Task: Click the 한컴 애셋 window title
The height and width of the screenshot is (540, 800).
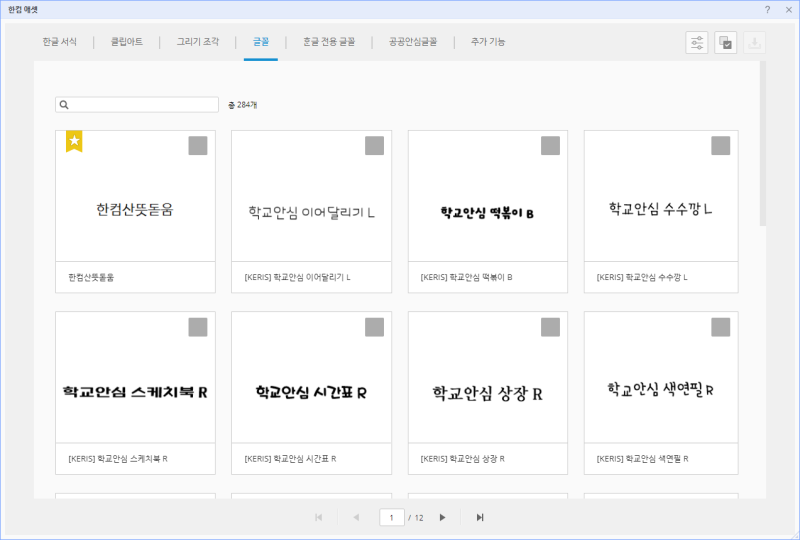Action: (x=23, y=9)
